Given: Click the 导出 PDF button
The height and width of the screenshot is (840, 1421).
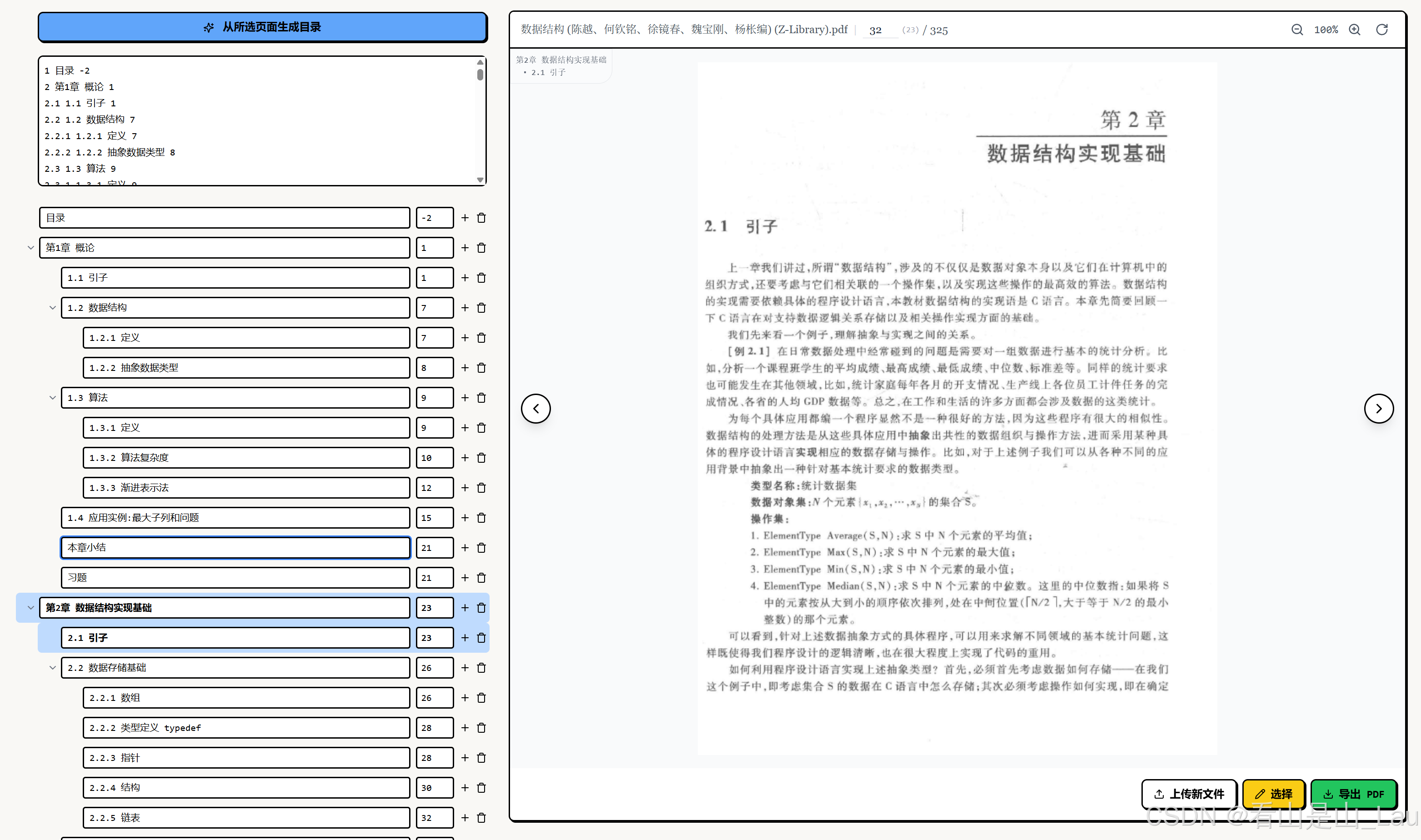Looking at the screenshot, I should [1353, 794].
